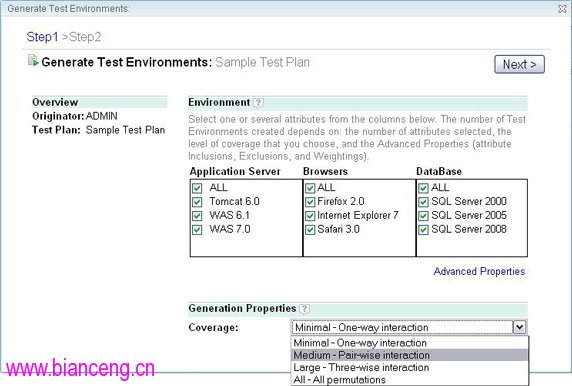Viewport: 572px width, 386px height.
Task: Uncheck the Tomcat 6.0 checkbox
Action: [x=197, y=202]
